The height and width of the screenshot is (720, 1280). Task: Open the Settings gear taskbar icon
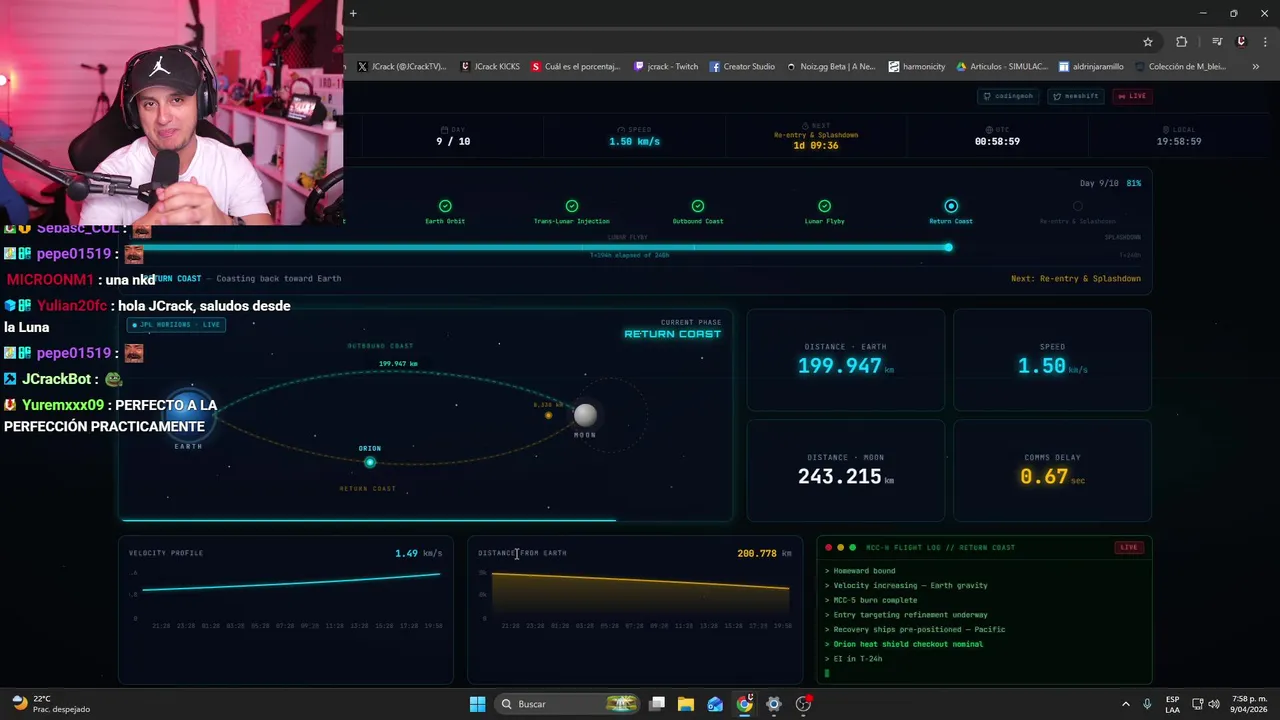[773, 704]
